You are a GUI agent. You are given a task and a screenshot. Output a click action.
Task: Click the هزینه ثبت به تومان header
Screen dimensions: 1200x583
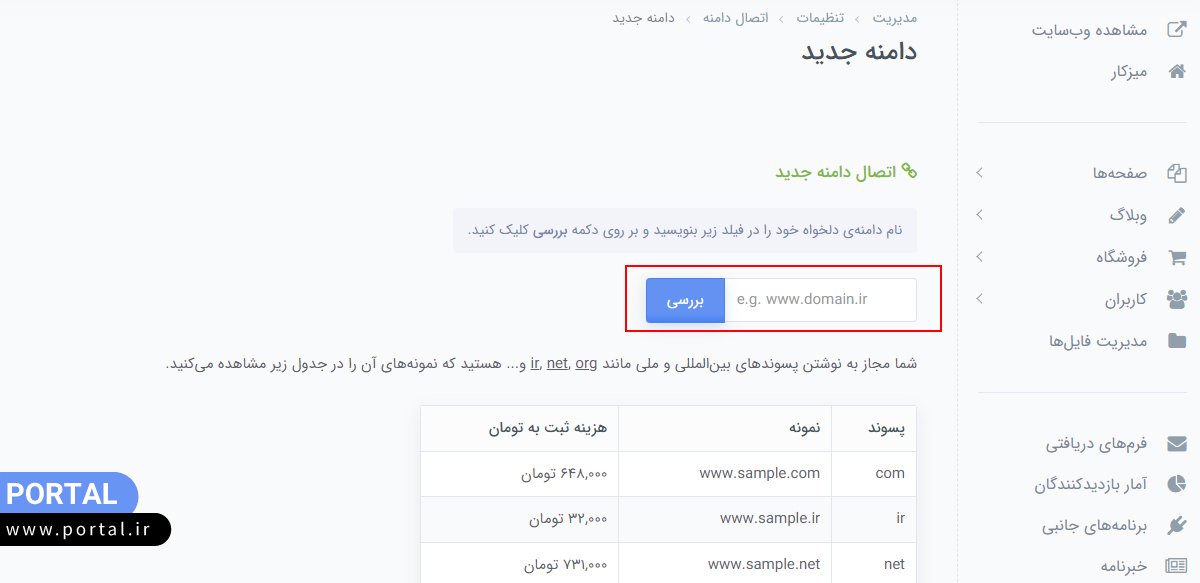[520, 429]
